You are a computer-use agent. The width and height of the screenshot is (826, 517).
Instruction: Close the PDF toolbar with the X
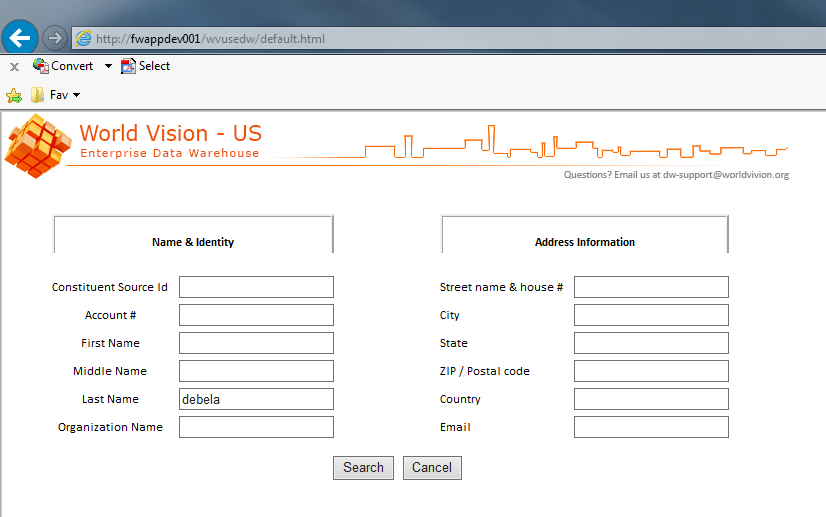pyautogui.click(x=14, y=67)
